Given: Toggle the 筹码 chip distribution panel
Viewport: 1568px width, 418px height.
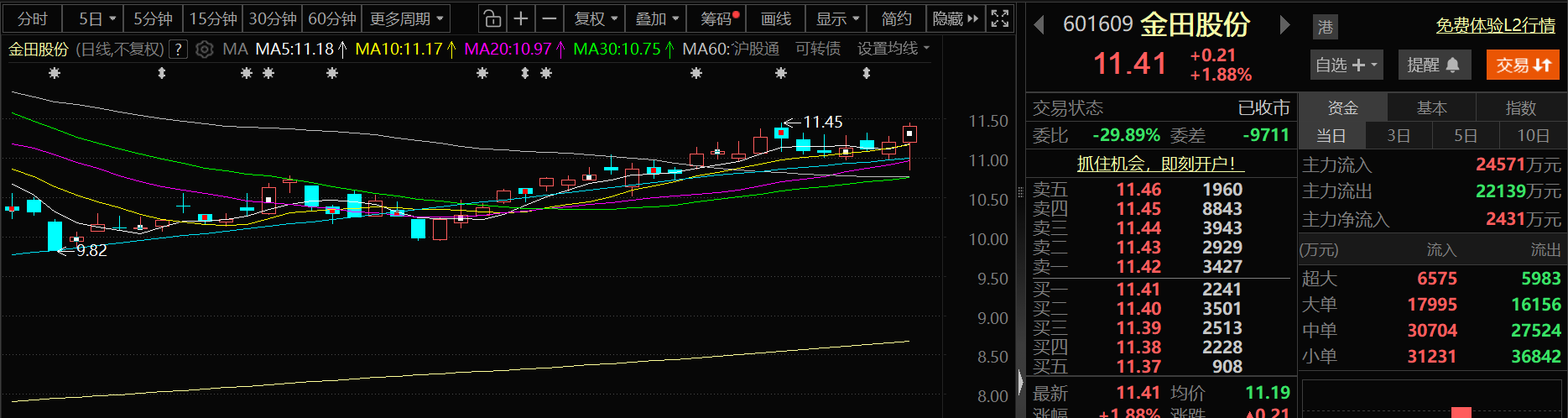Looking at the screenshot, I should click(720, 18).
